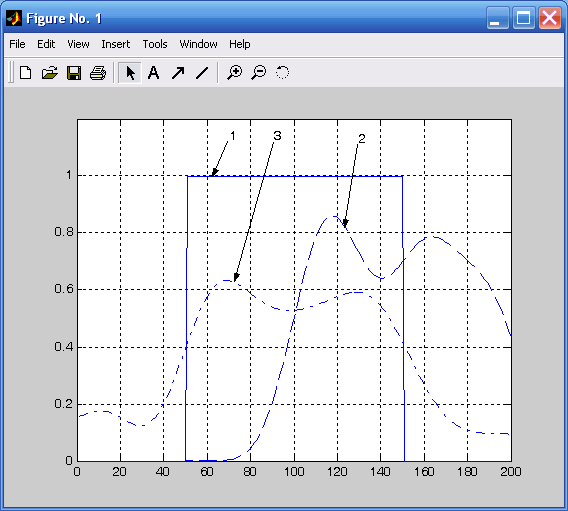Viewport: 568px width, 511px height.
Task: Open the Help menu
Action: tap(239, 44)
